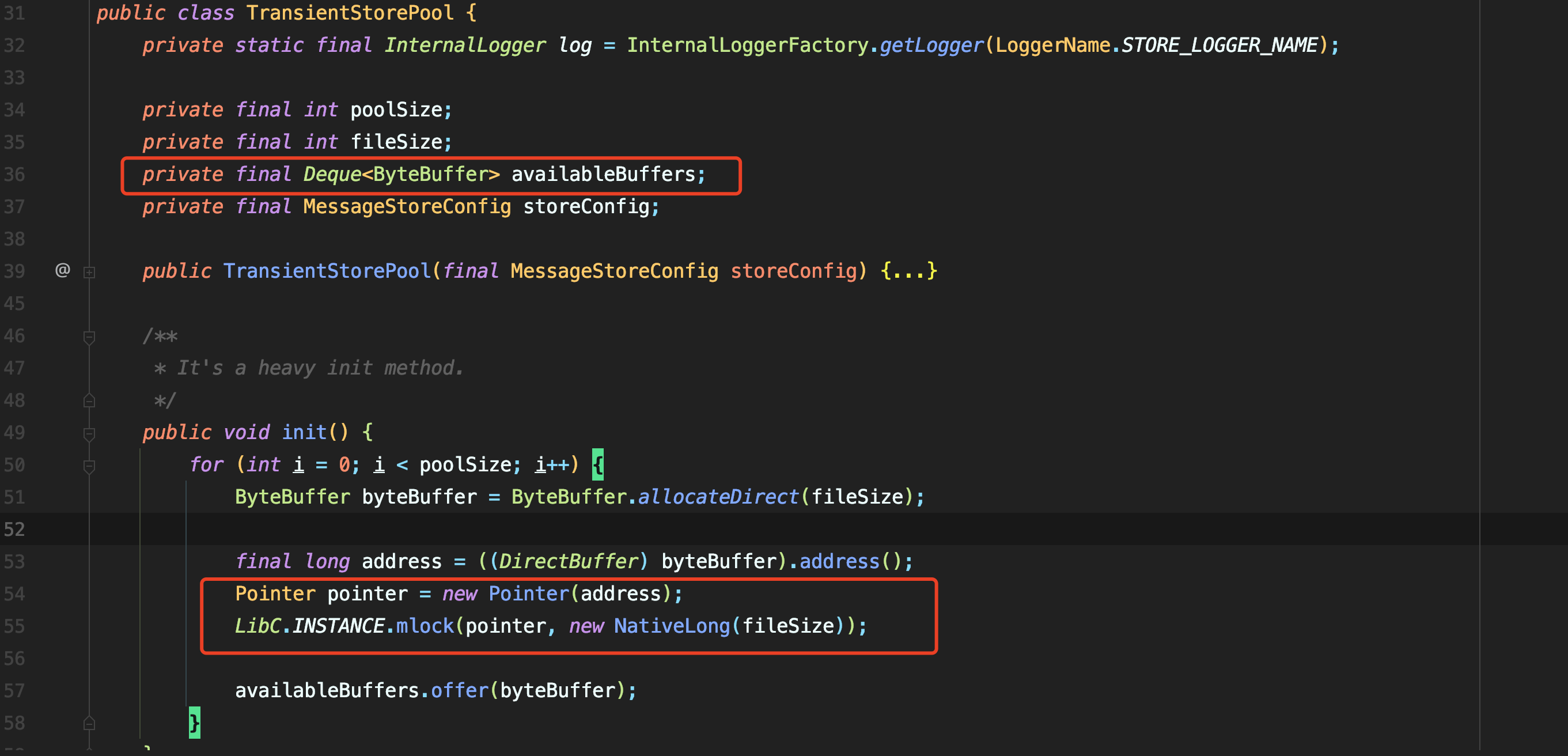1568x756 pixels.
Task: Click the init method name on line 49
Action: tap(304, 432)
